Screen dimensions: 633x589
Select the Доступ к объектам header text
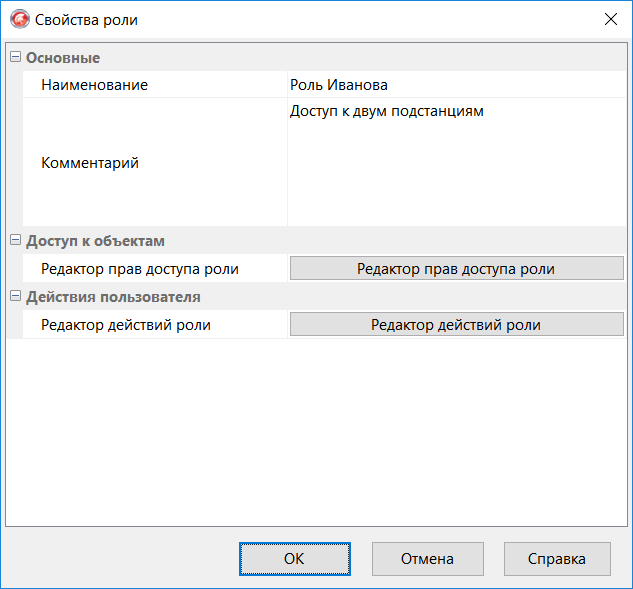pyautogui.click(x=95, y=241)
